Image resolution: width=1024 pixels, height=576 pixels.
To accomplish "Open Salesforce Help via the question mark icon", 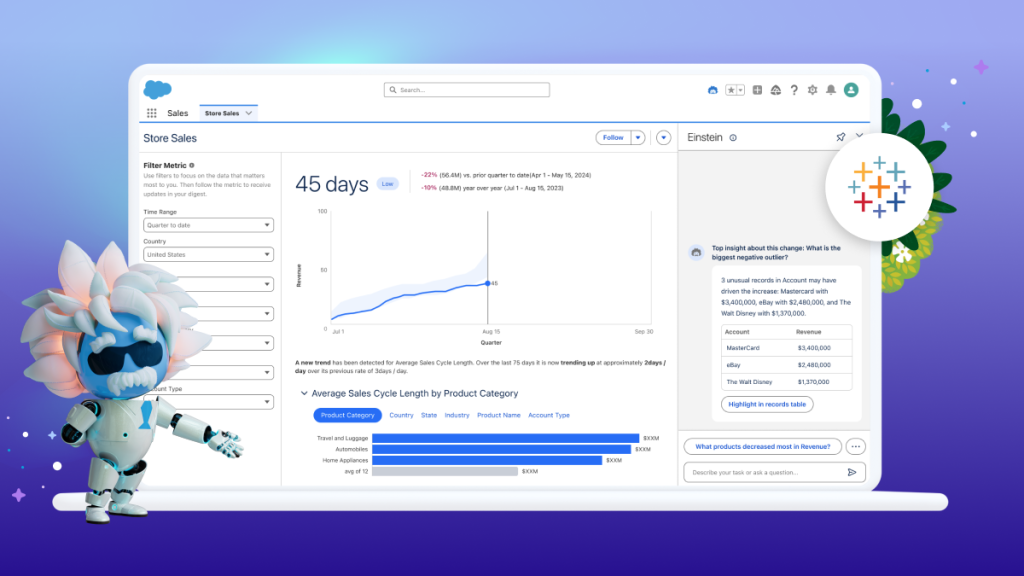I will tap(794, 90).
